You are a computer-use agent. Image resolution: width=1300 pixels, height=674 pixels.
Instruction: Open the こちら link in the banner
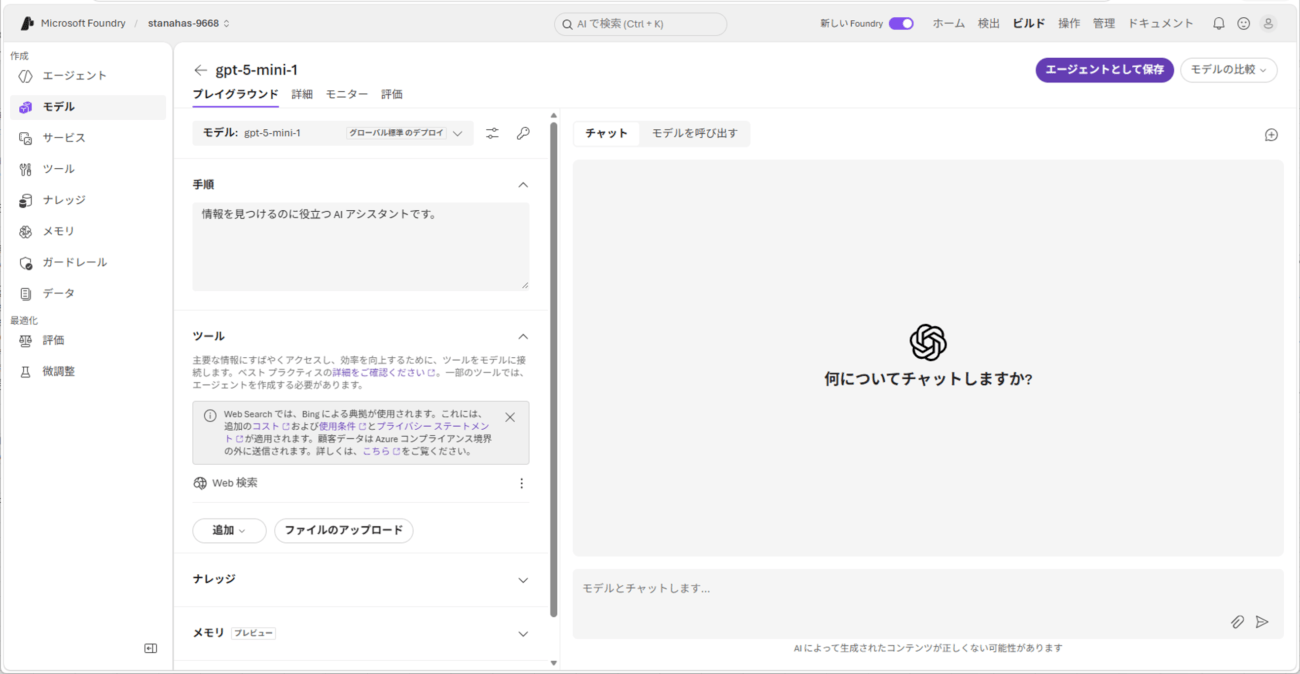click(381, 451)
